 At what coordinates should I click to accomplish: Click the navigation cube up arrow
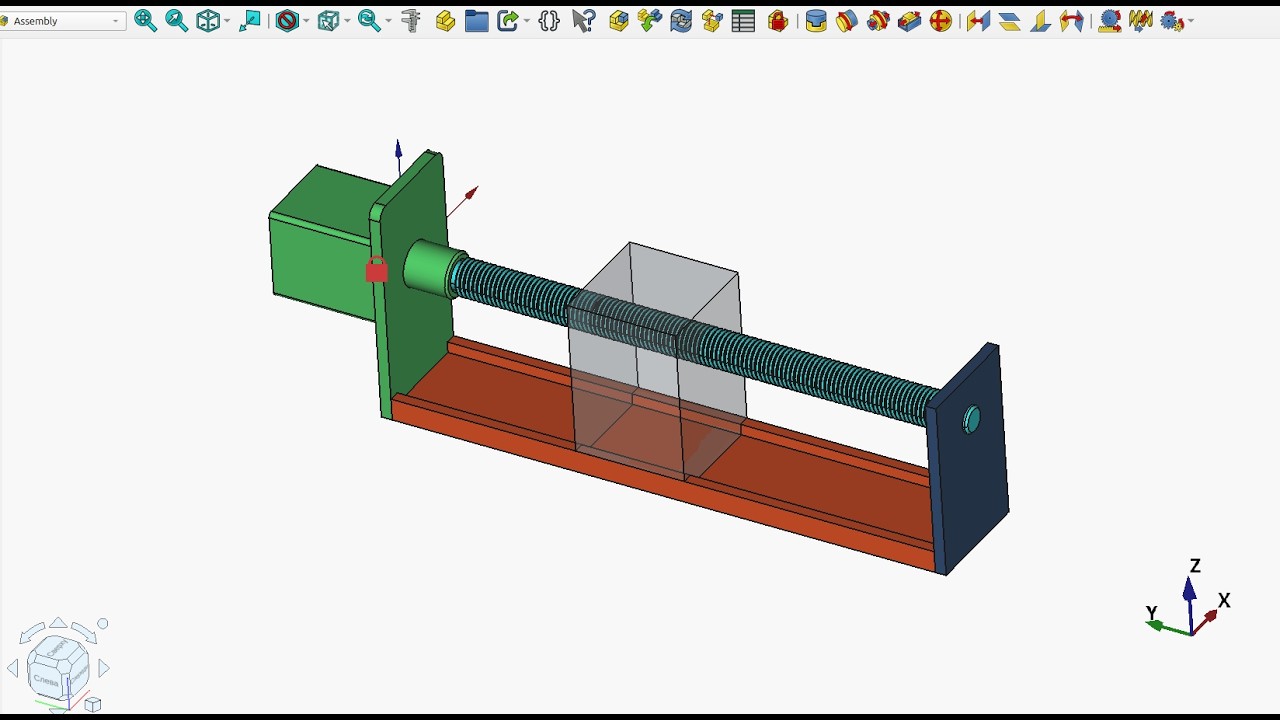pyautogui.click(x=58, y=623)
